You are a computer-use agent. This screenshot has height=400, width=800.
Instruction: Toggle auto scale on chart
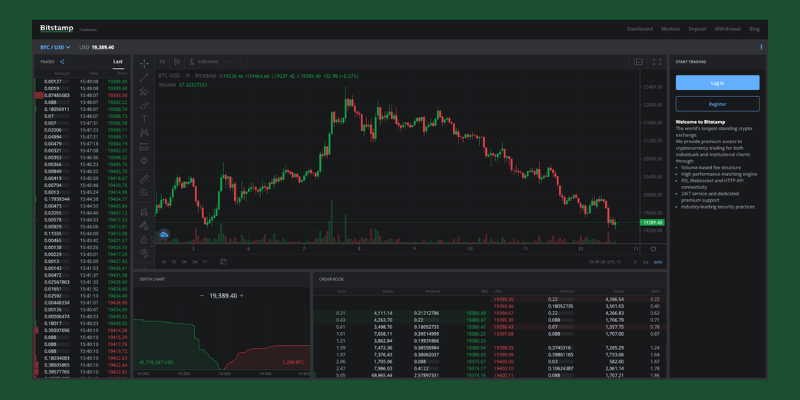coord(657,262)
